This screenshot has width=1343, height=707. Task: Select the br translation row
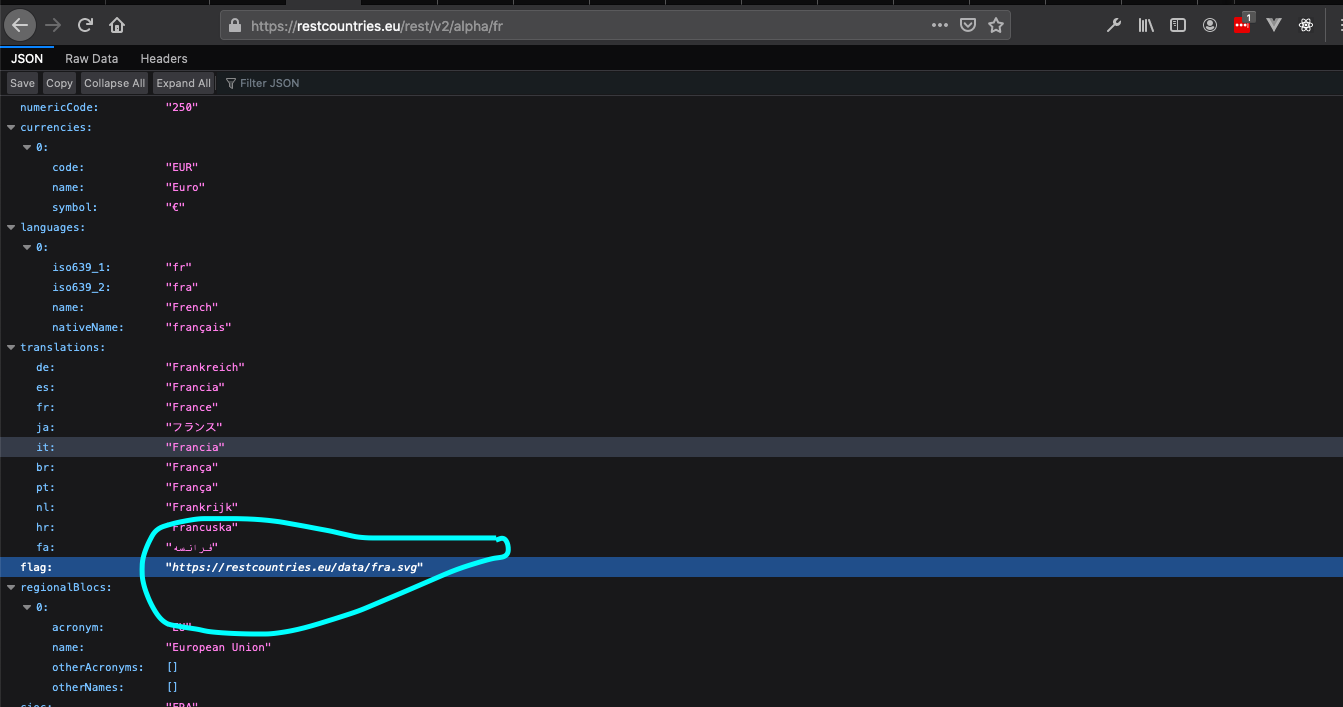(671, 467)
